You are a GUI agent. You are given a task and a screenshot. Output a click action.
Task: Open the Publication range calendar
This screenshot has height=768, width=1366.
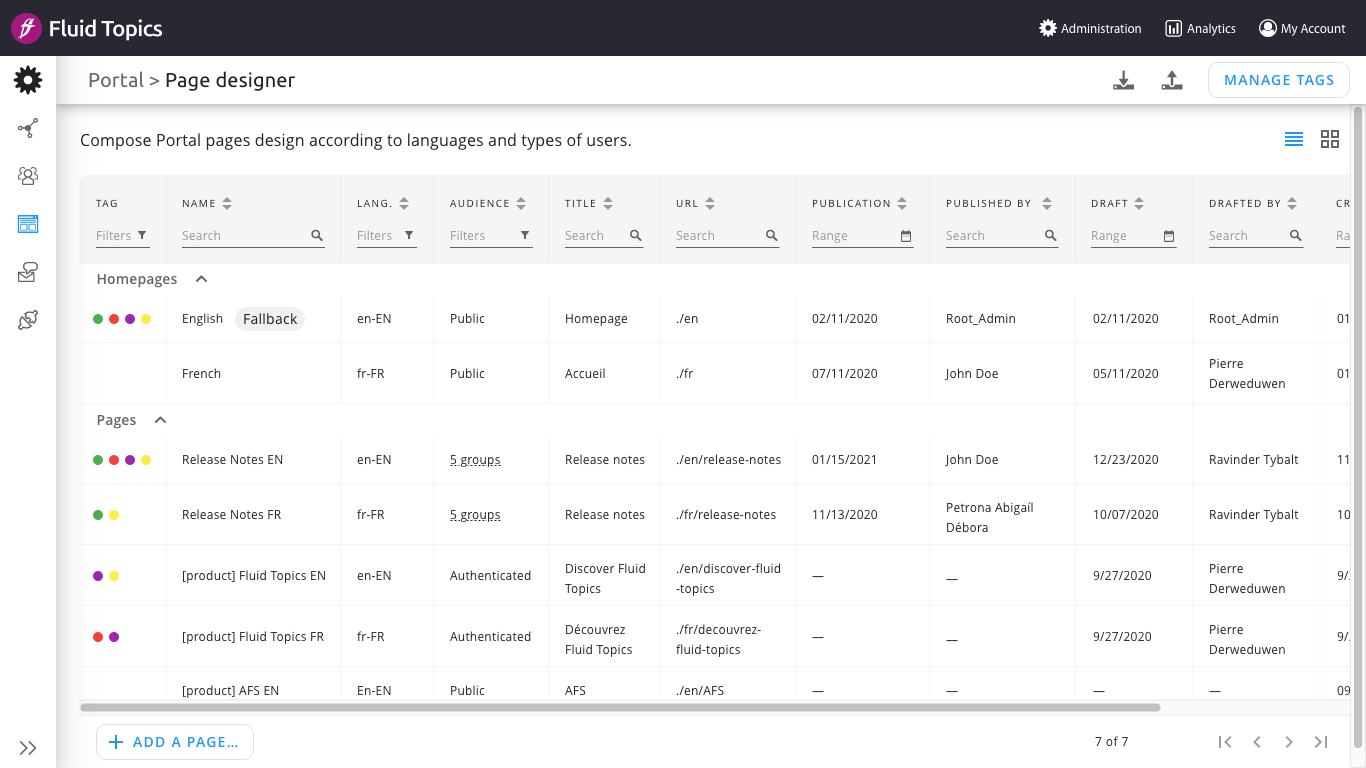[x=906, y=236]
